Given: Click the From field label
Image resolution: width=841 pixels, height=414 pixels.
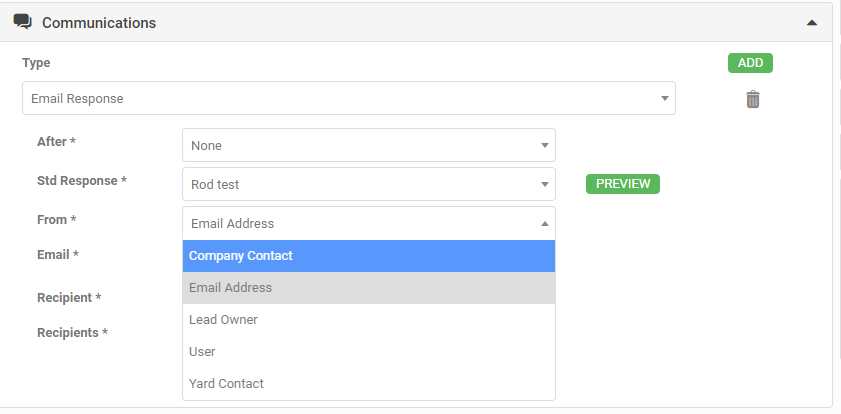Looking at the screenshot, I should pyautogui.click(x=56, y=220).
